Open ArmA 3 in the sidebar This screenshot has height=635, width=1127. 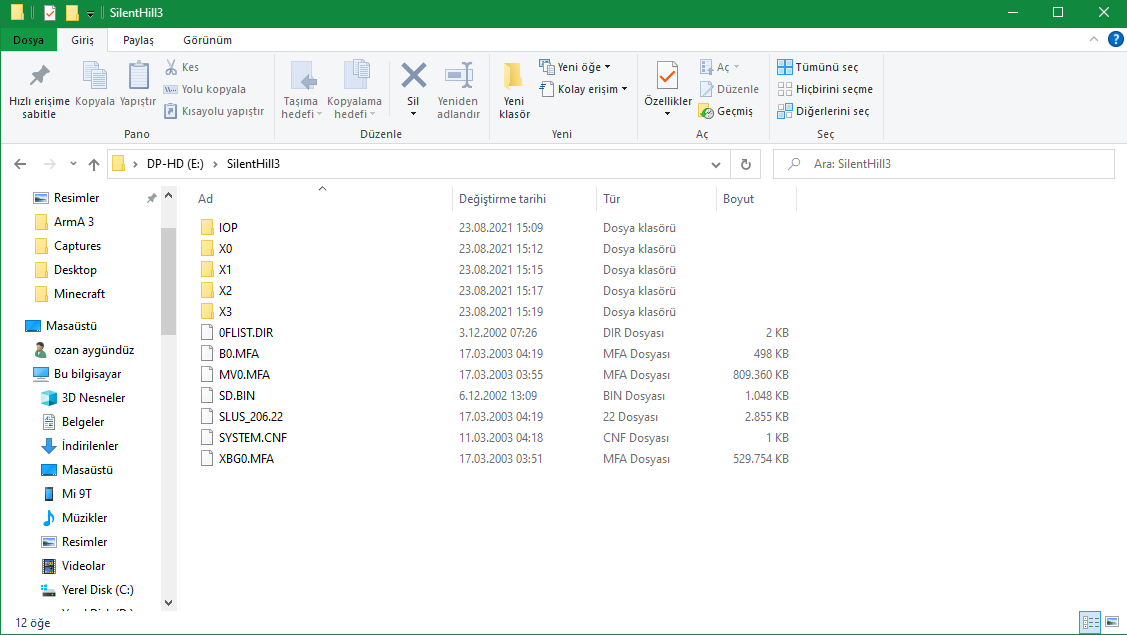73,221
